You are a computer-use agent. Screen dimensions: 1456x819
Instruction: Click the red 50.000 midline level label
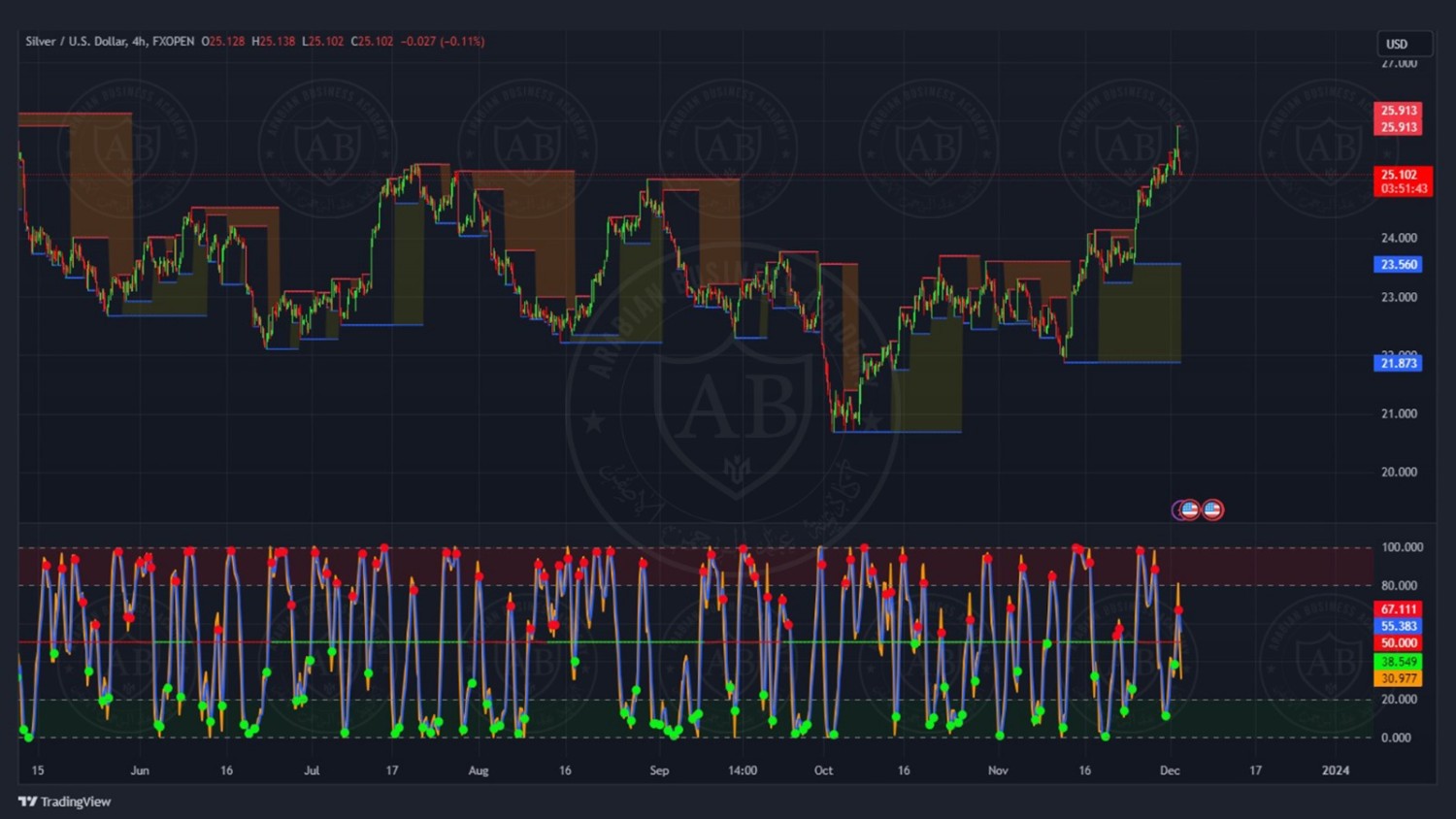(x=1399, y=642)
